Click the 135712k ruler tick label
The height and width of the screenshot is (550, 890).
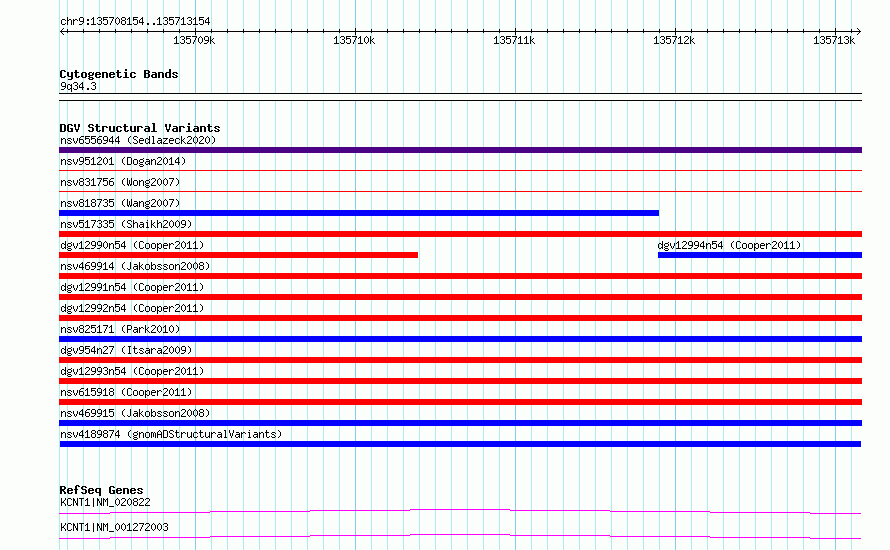[674, 40]
